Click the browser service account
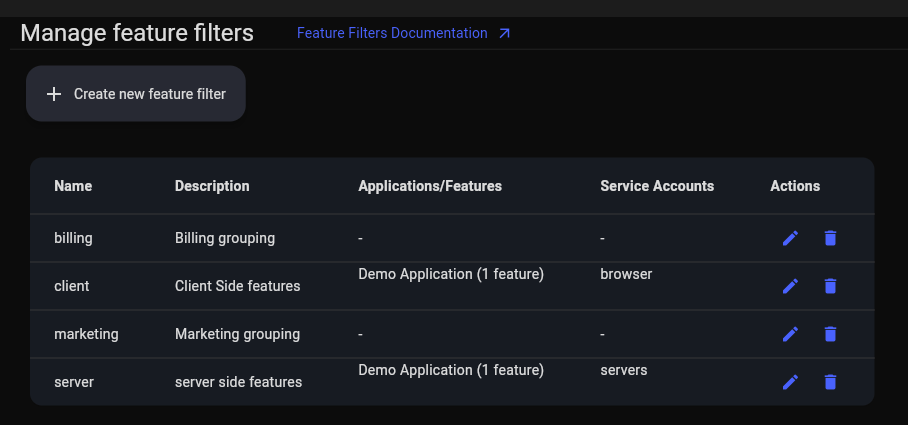 pos(626,274)
